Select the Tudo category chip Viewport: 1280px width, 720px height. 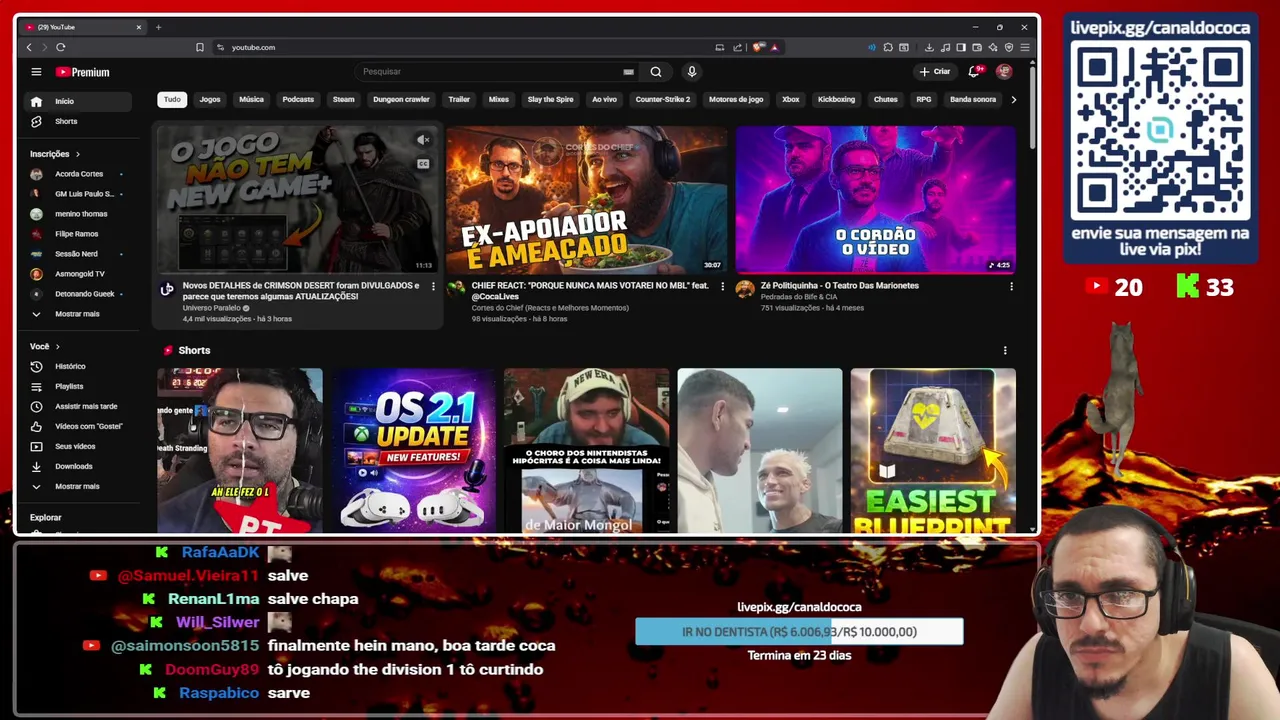point(172,99)
